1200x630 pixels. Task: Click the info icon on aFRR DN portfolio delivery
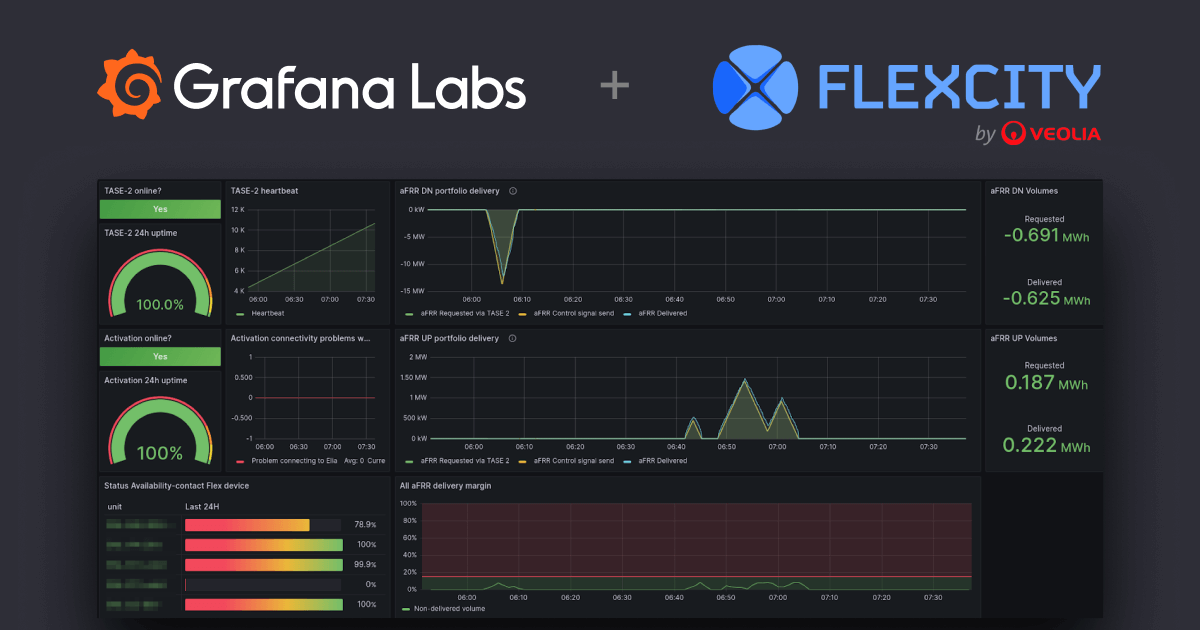coord(512,191)
